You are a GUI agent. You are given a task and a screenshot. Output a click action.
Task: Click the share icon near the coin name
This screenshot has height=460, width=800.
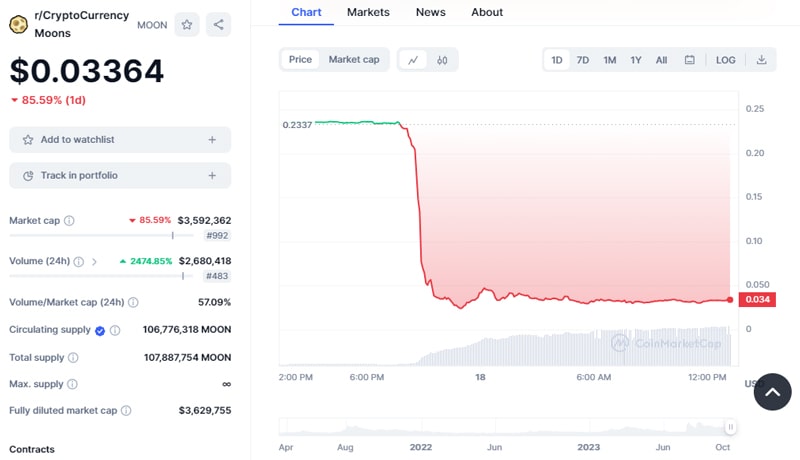click(218, 24)
